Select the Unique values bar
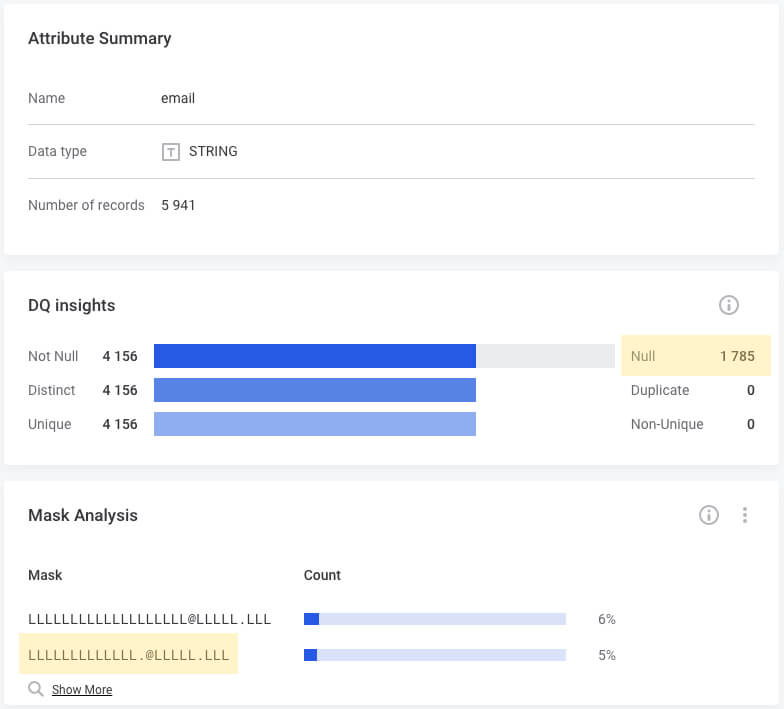The width and height of the screenshot is (784, 709). pyautogui.click(x=314, y=424)
